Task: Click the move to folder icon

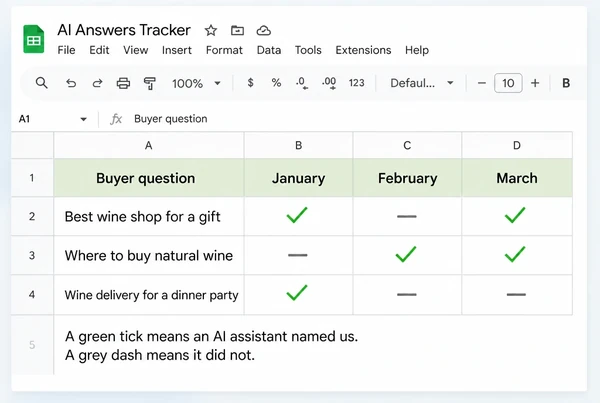Action: pos(237,30)
